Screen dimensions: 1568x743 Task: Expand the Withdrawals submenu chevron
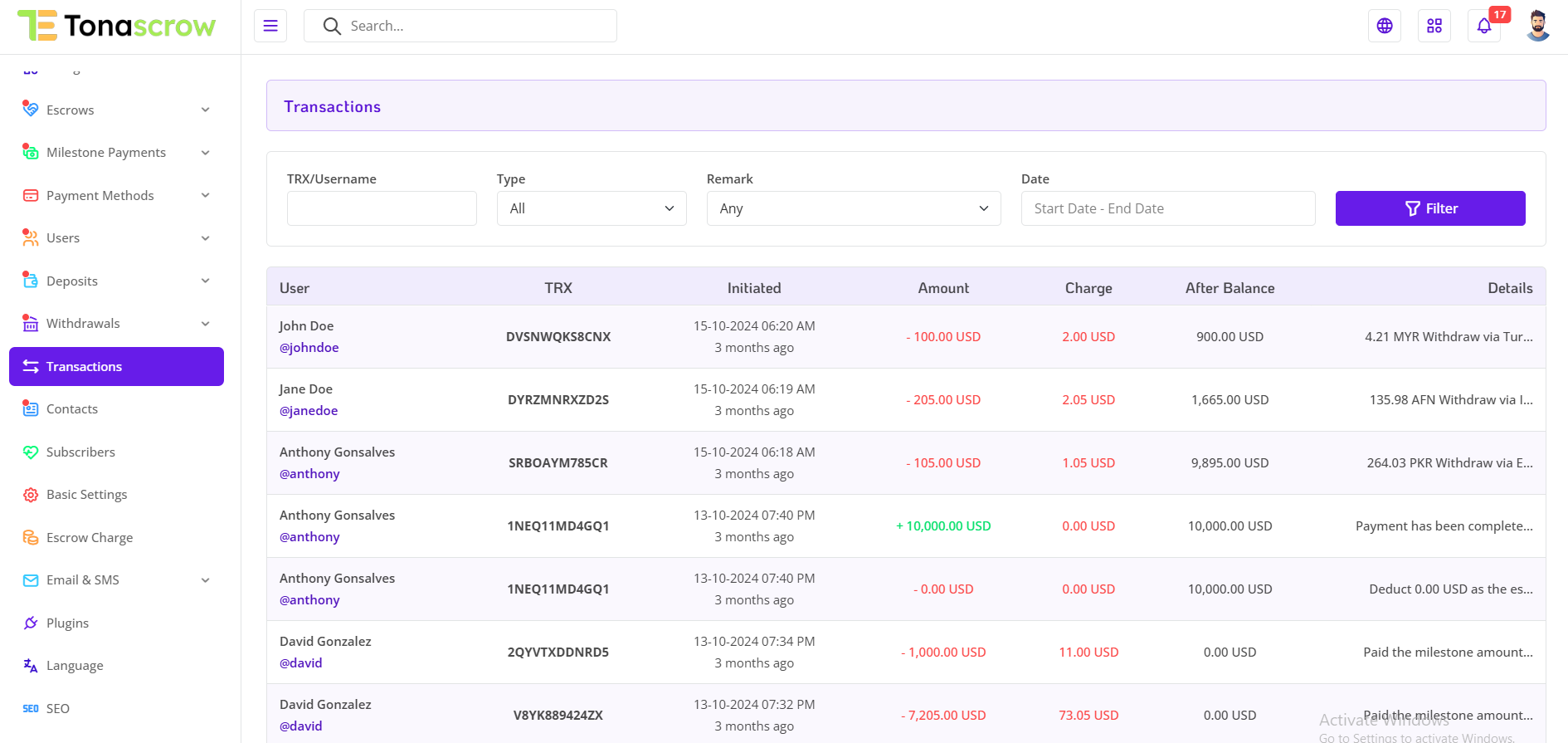205,324
